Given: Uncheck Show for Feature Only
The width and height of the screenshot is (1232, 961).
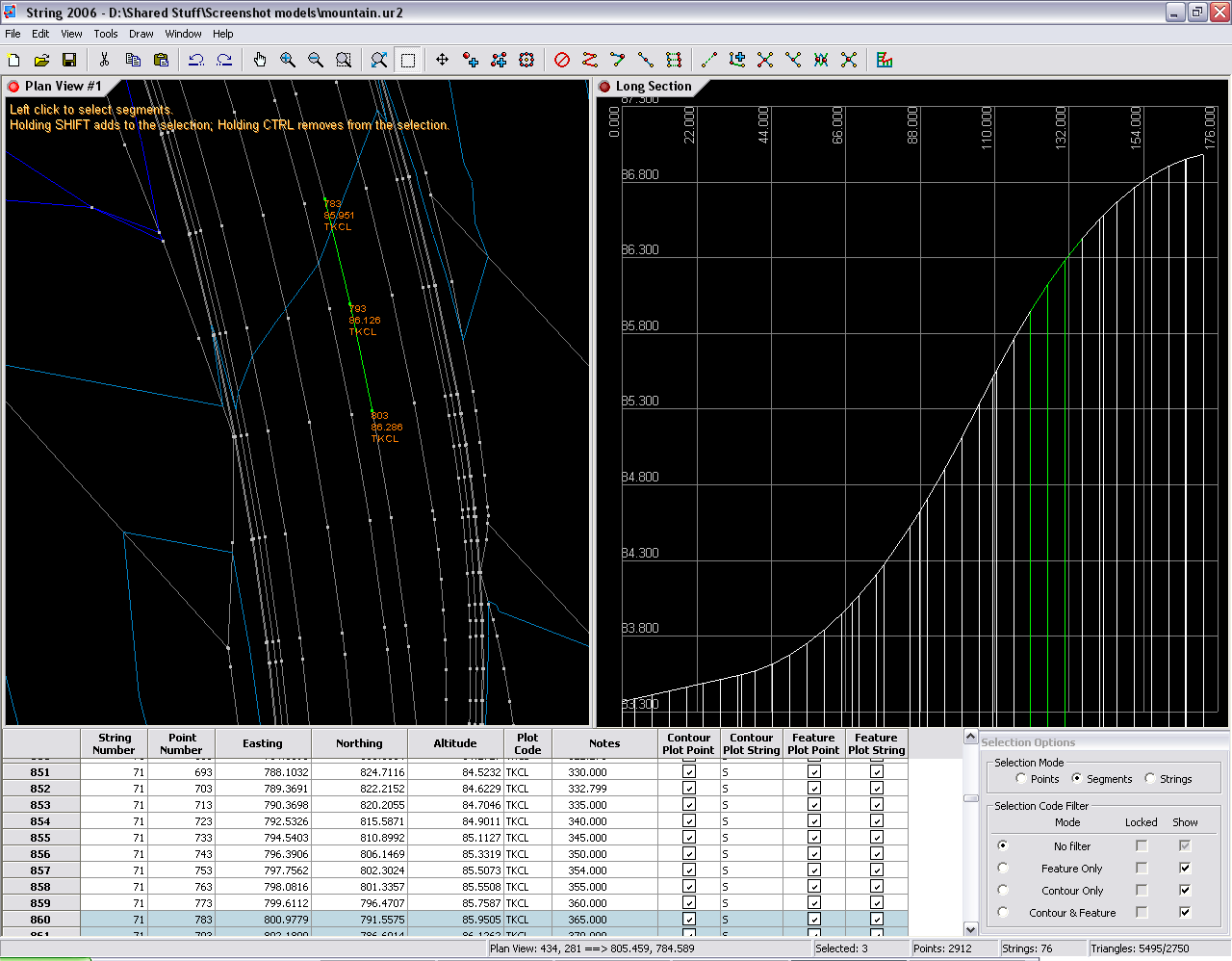Looking at the screenshot, I should (1185, 868).
